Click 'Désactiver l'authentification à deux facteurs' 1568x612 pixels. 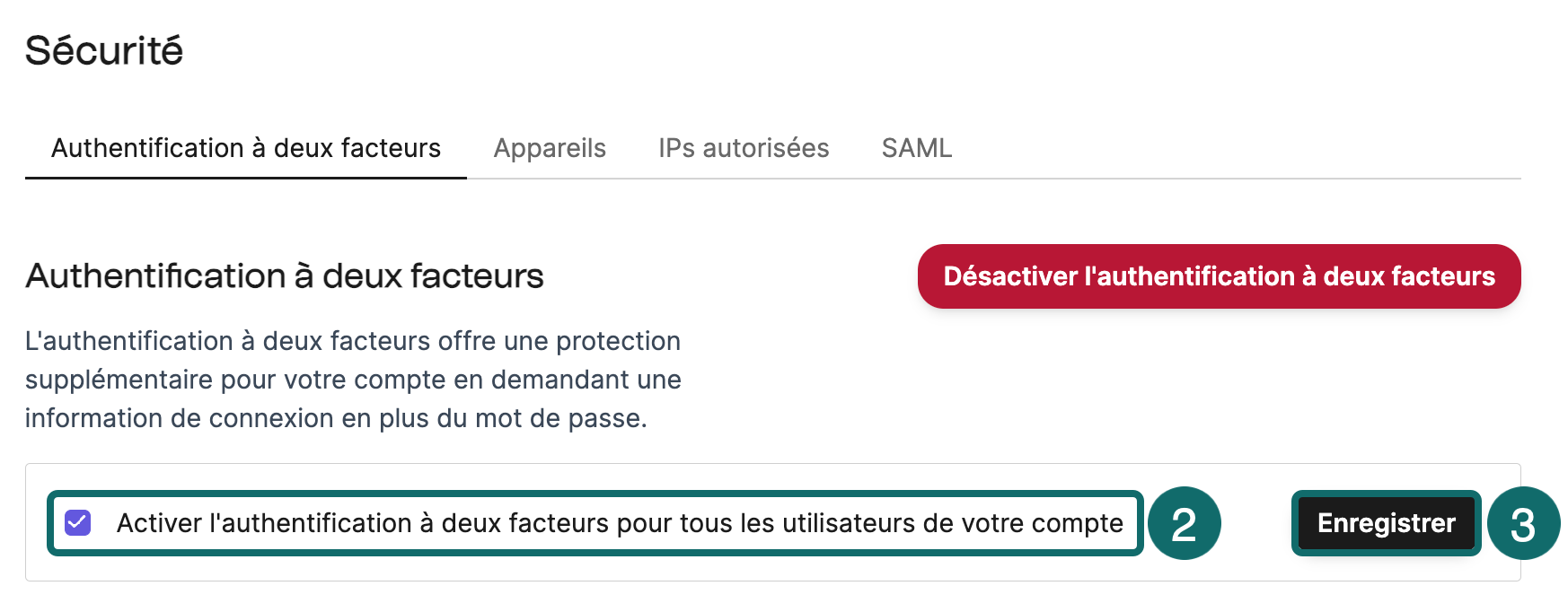pos(1218,276)
